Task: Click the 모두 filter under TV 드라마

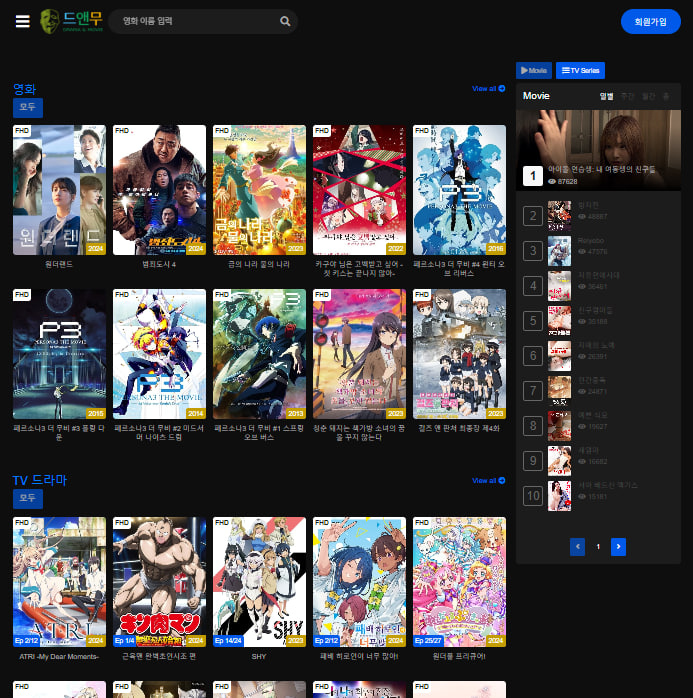Action: (28, 499)
